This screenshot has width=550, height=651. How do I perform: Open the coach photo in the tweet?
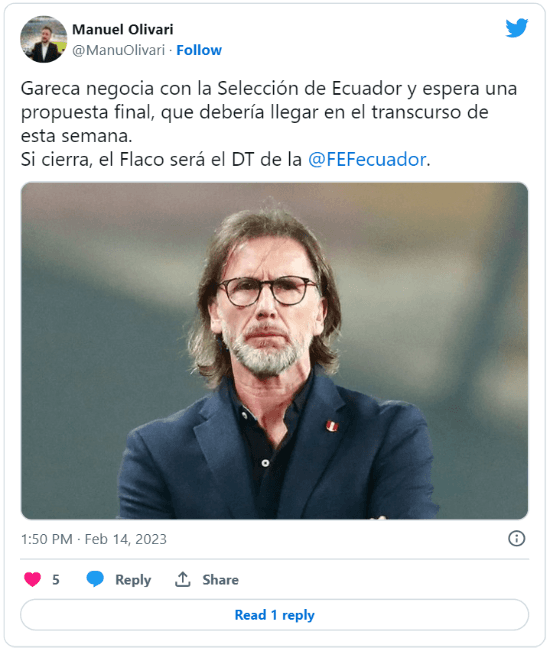click(274, 351)
